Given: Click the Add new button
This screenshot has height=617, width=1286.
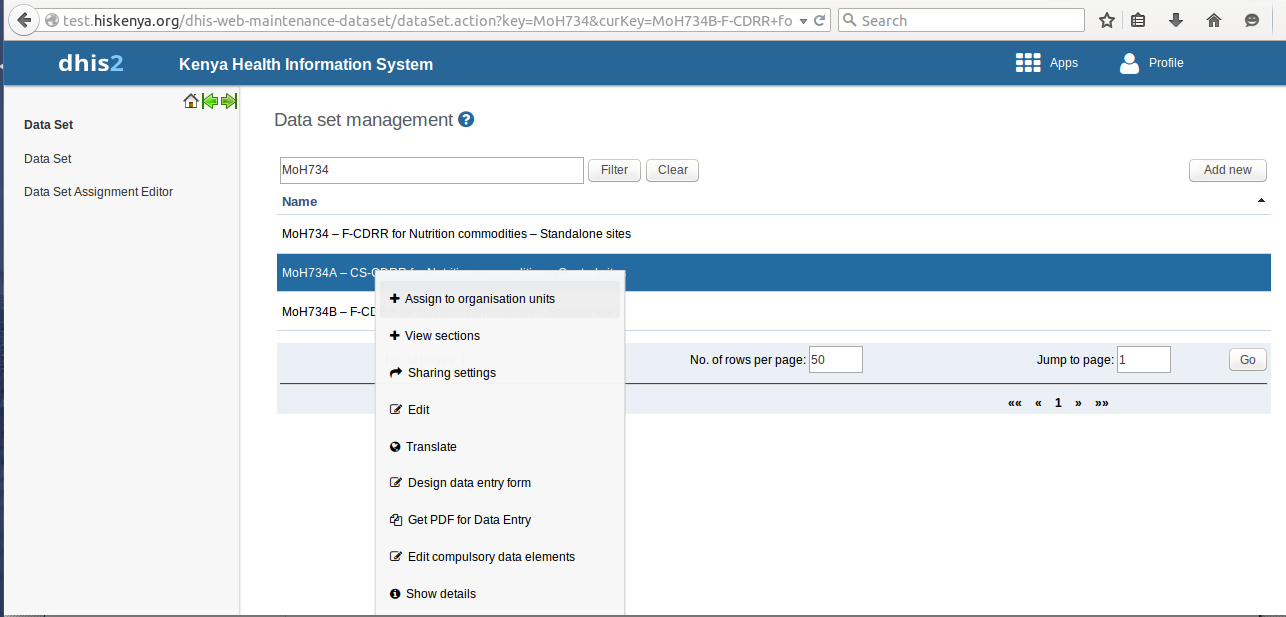Looking at the screenshot, I should [1228, 170].
